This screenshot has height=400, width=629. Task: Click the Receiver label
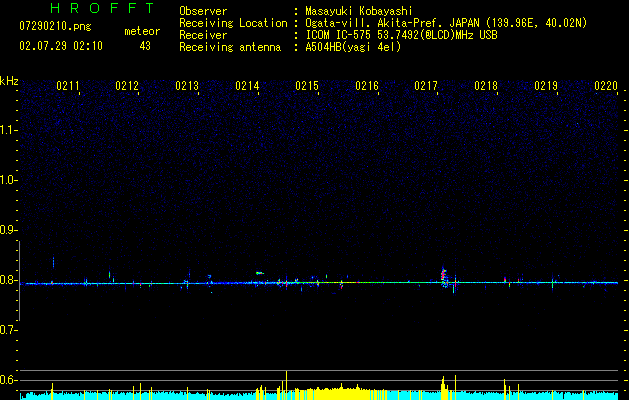tap(203, 35)
